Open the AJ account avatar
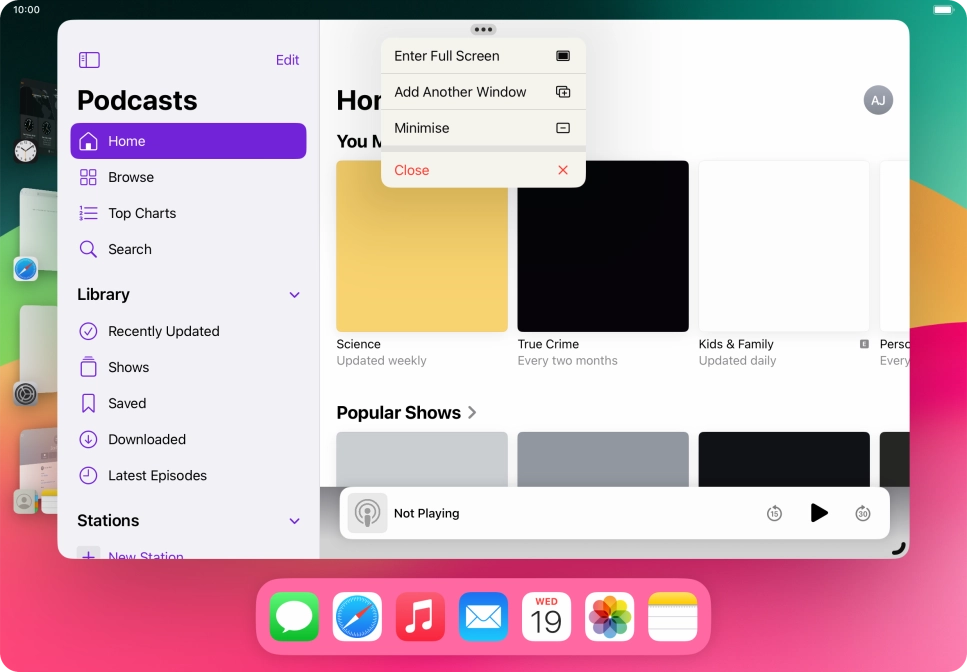Screen dimensions: 967x672 pyautogui.click(x=878, y=100)
